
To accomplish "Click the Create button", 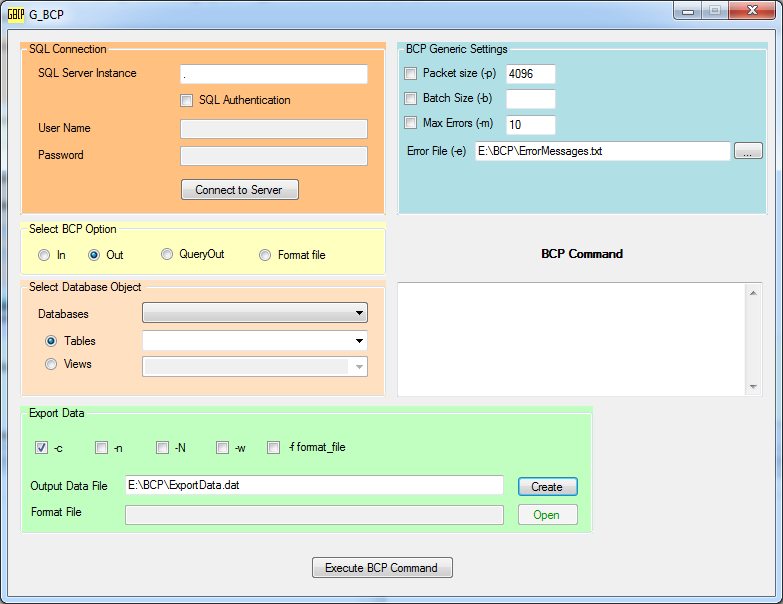I will click(548, 487).
